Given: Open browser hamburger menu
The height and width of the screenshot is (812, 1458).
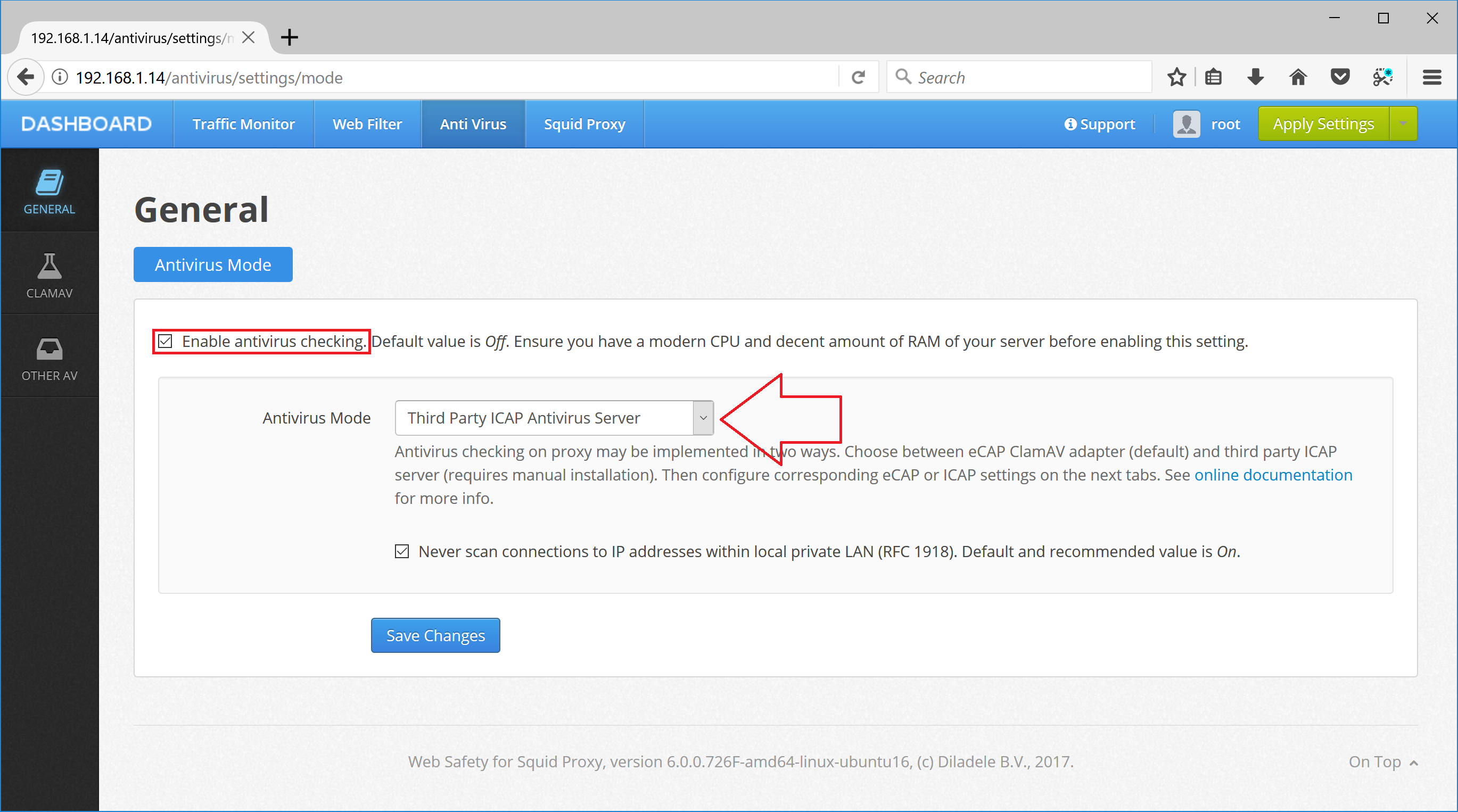Looking at the screenshot, I should [1432, 77].
